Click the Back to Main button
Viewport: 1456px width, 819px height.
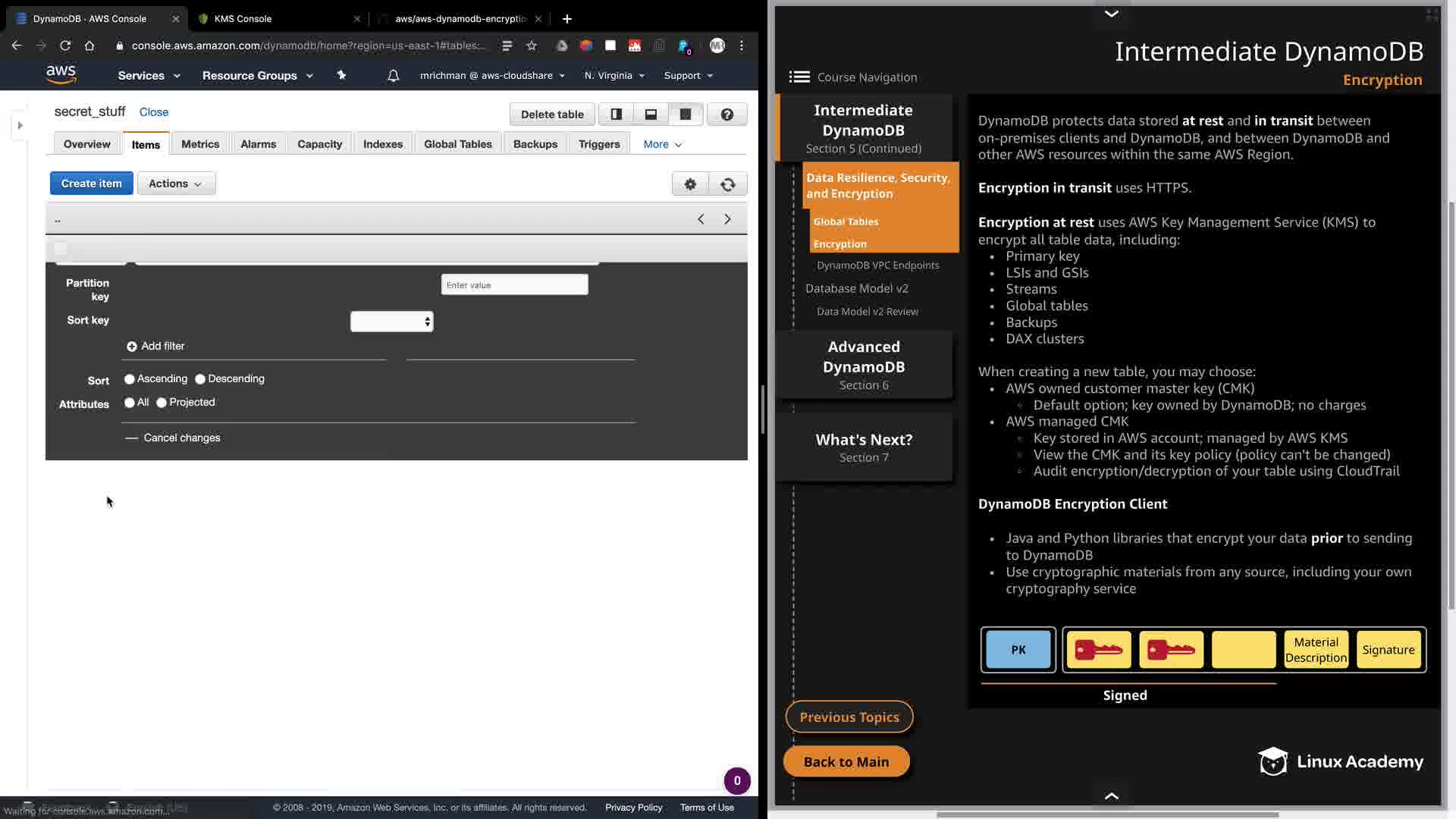(x=846, y=761)
